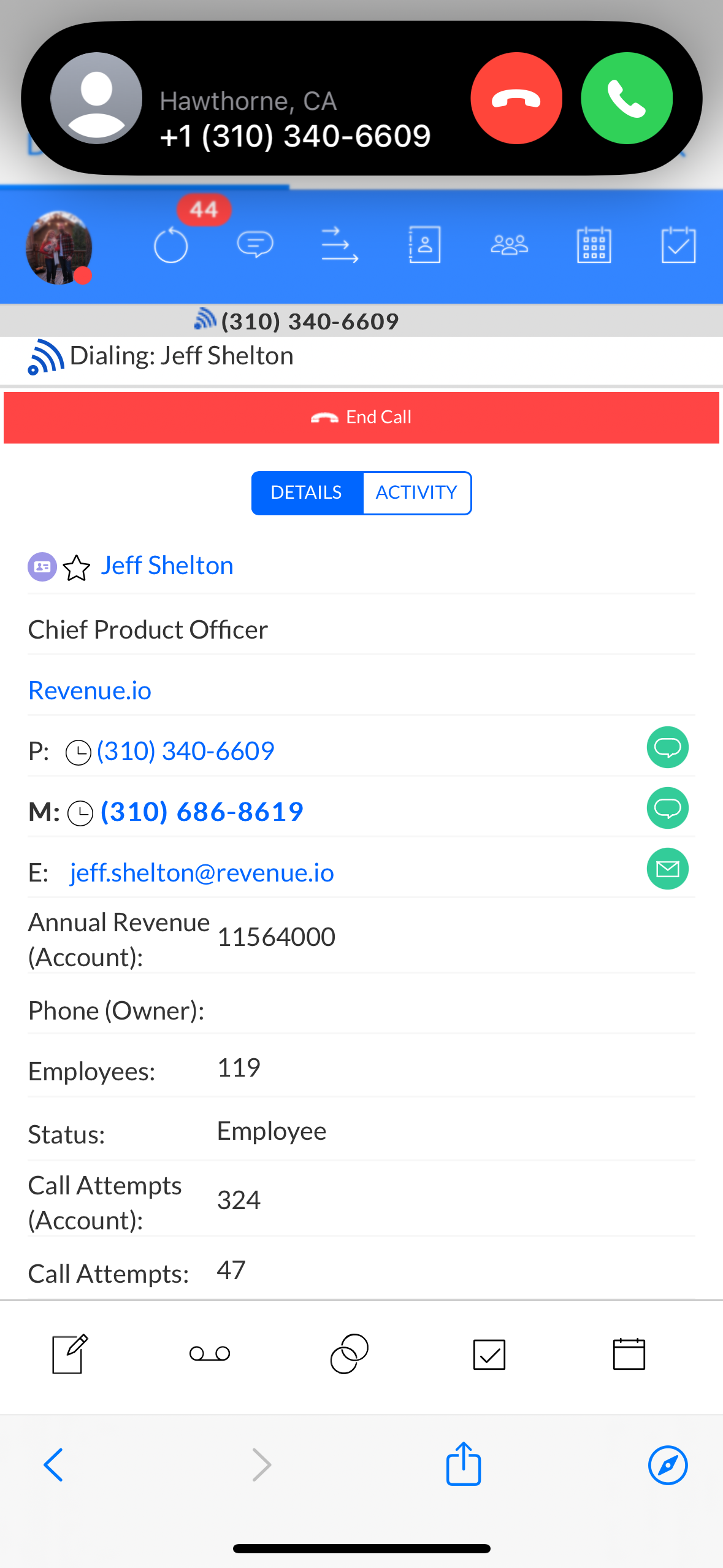Screen dimensions: 723x1568
Task: Toggle favorite star next to Jeff Shelton
Action: click(x=77, y=567)
